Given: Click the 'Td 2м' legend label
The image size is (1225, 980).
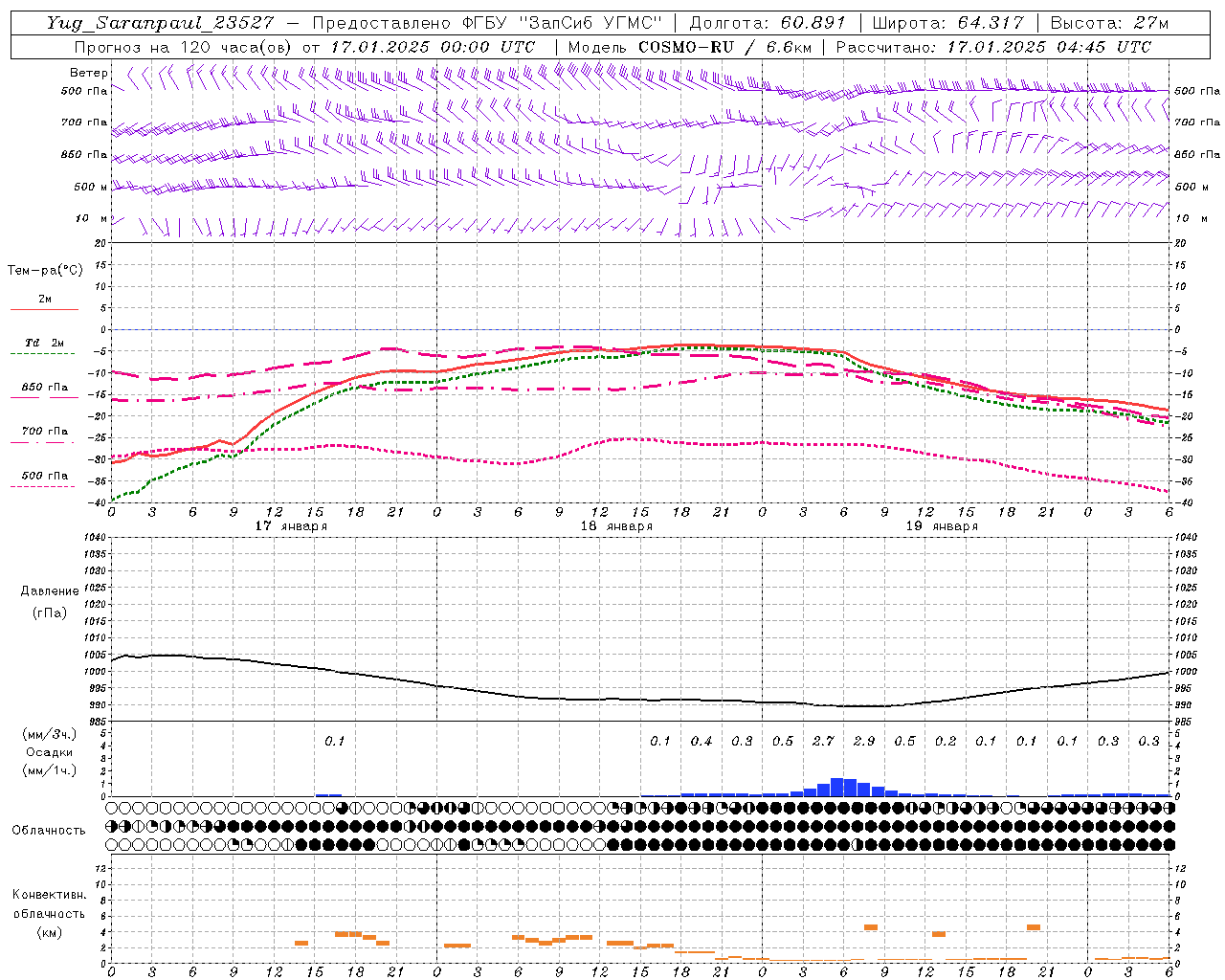Looking at the screenshot, I should coord(45,343).
